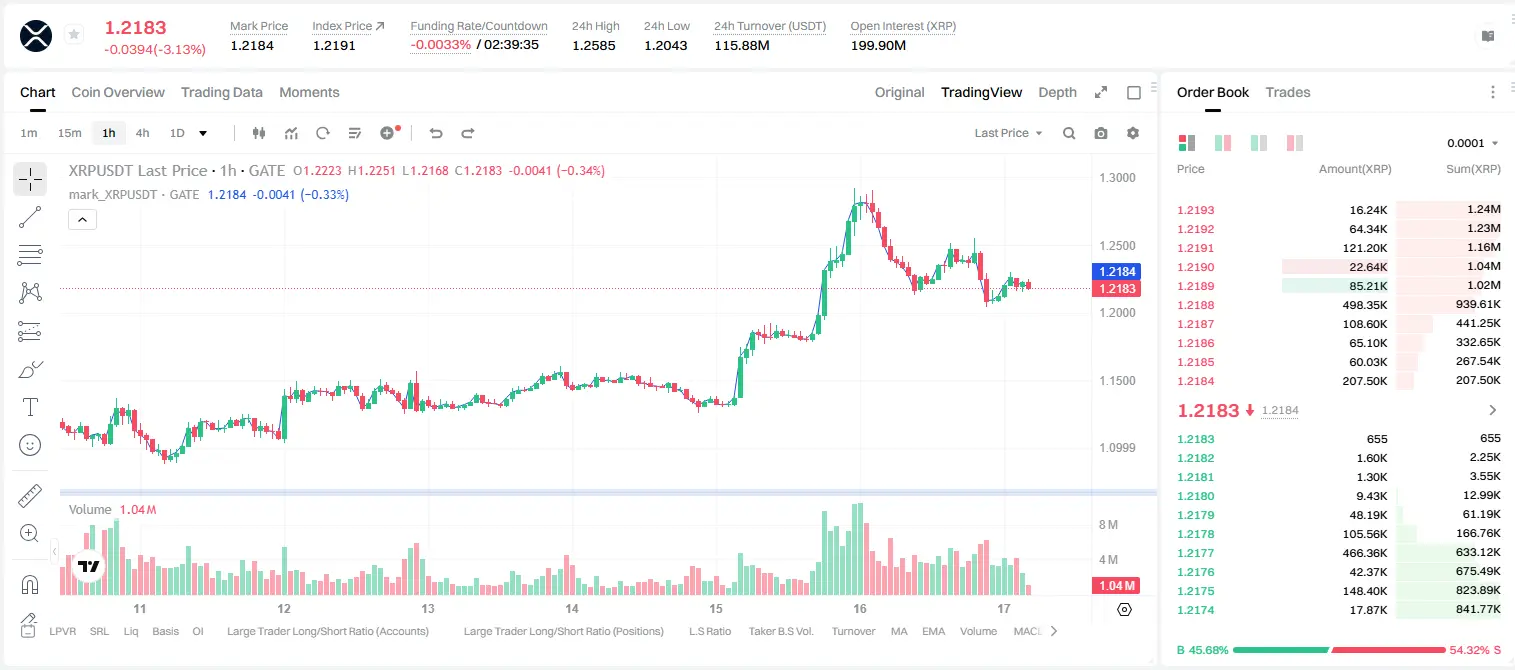1515x670 pixels.
Task: Select the 4h timeframe button
Action: [142, 133]
